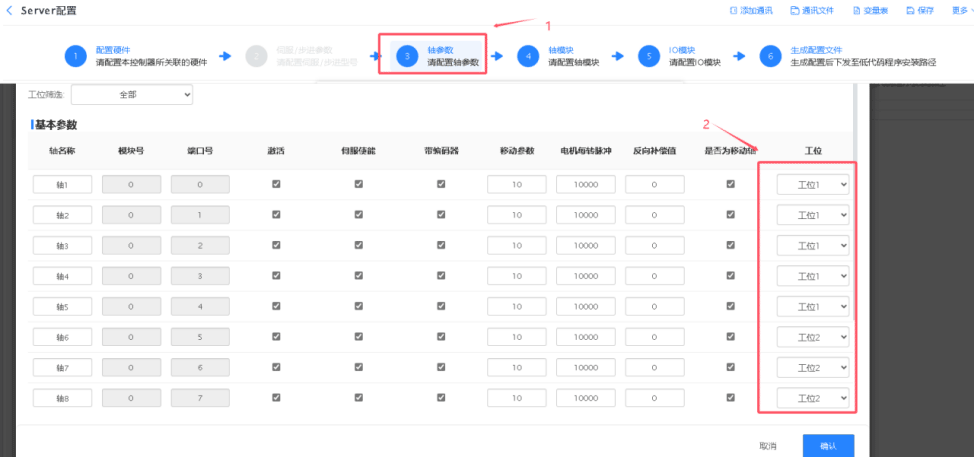Click the 电机每转脉冲 field for 轴2
974x458 pixels.
(585, 215)
